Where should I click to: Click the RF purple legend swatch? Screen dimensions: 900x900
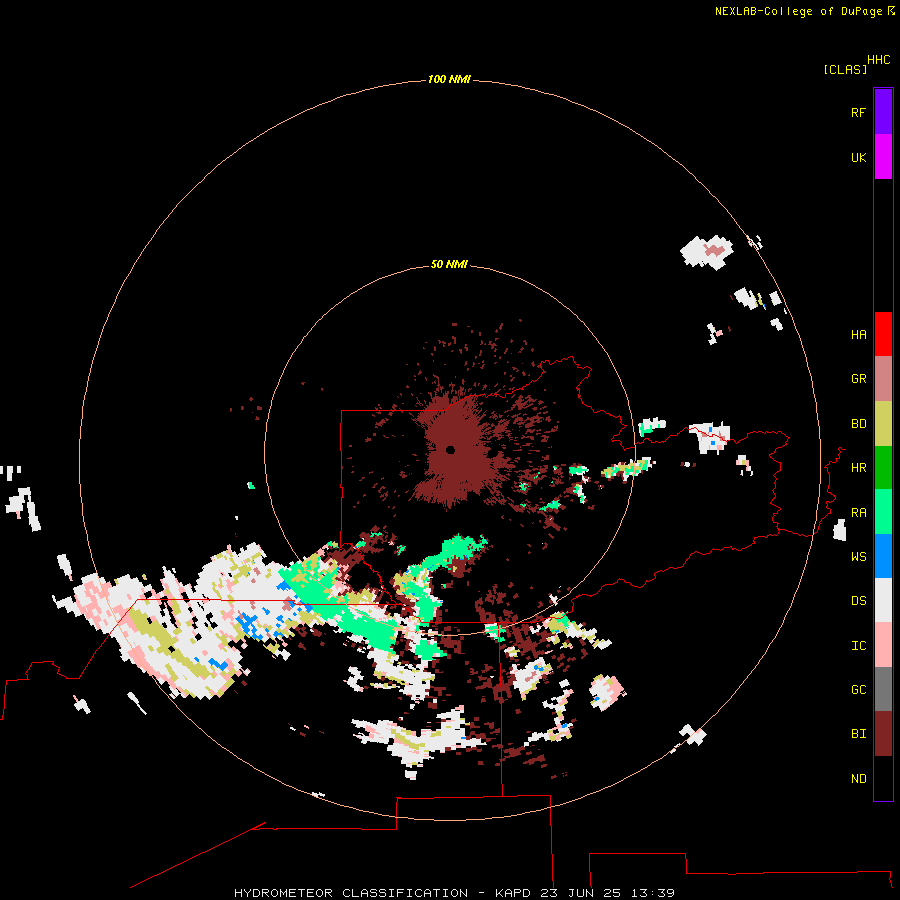883,112
